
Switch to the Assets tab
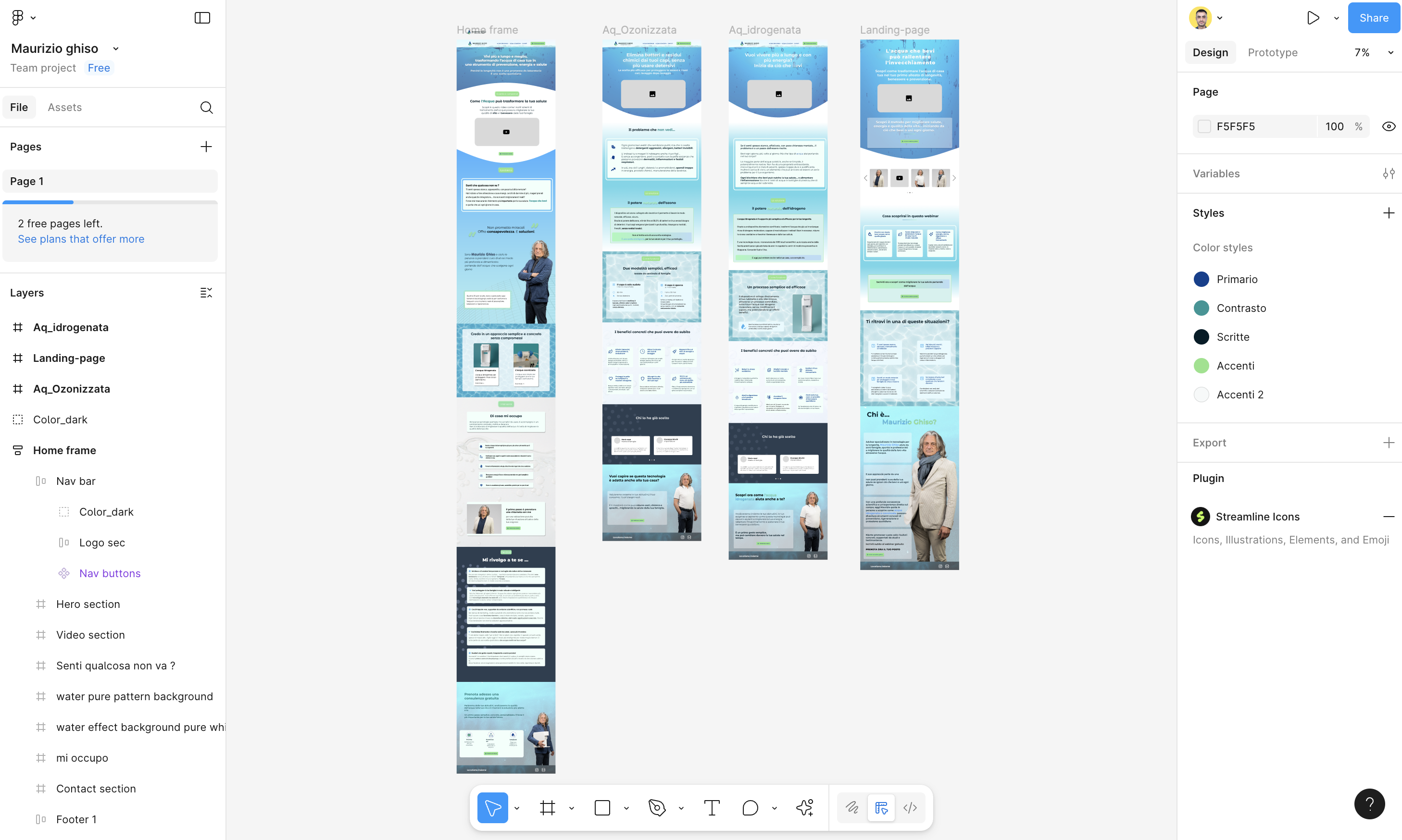[64, 108]
